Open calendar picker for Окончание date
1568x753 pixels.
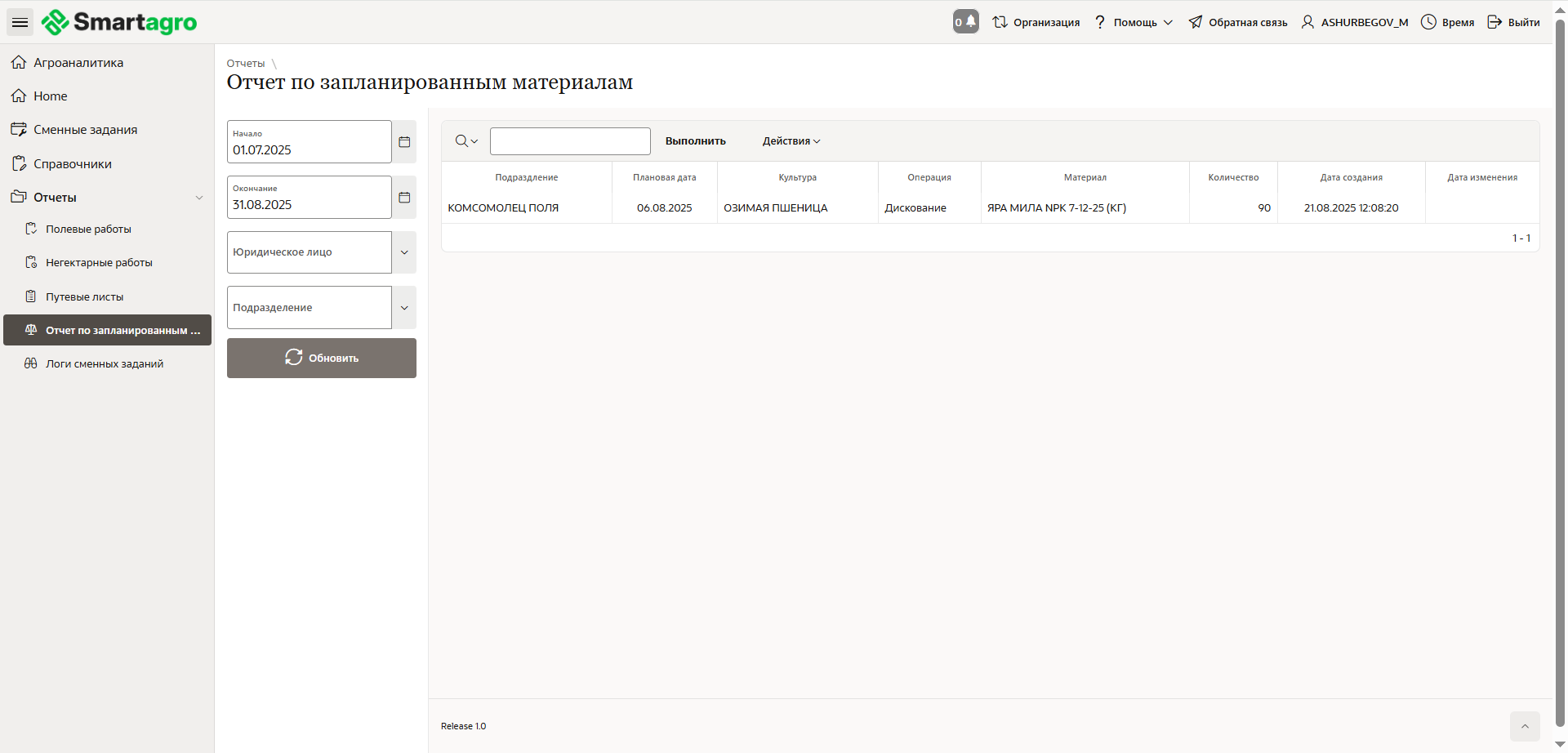[404, 198]
